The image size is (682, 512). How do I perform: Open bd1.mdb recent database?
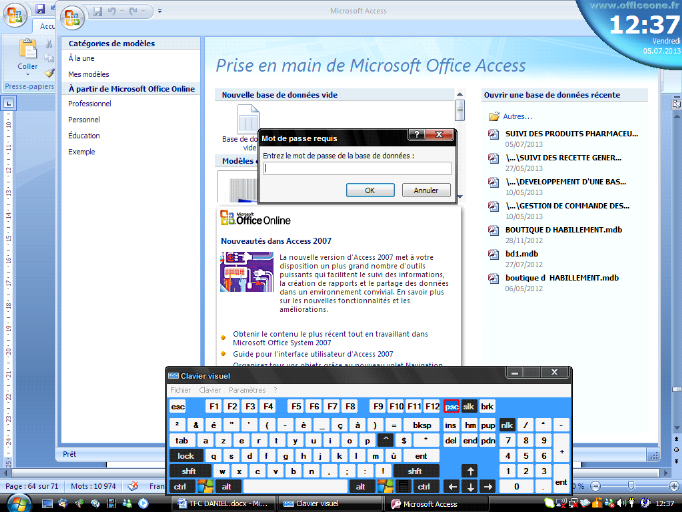pyautogui.click(x=522, y=254)
